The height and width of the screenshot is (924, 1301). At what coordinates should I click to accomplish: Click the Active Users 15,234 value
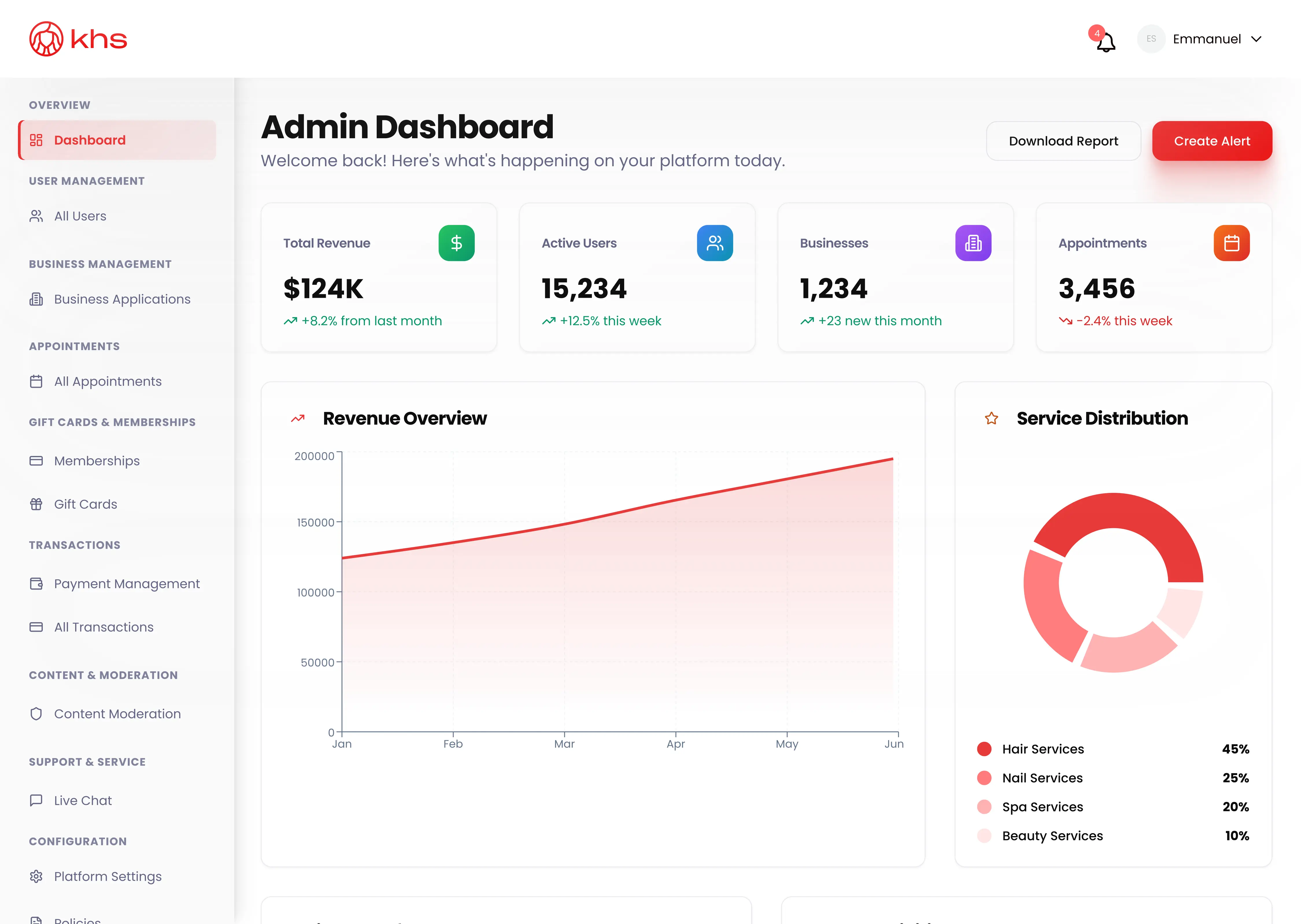pos(584,289)
